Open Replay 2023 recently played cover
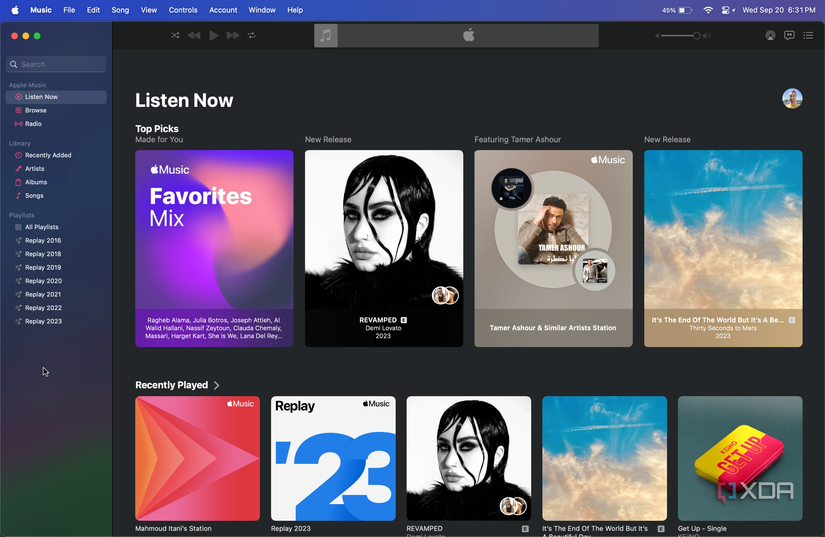 pyautogui.click(x=333, y=458)
